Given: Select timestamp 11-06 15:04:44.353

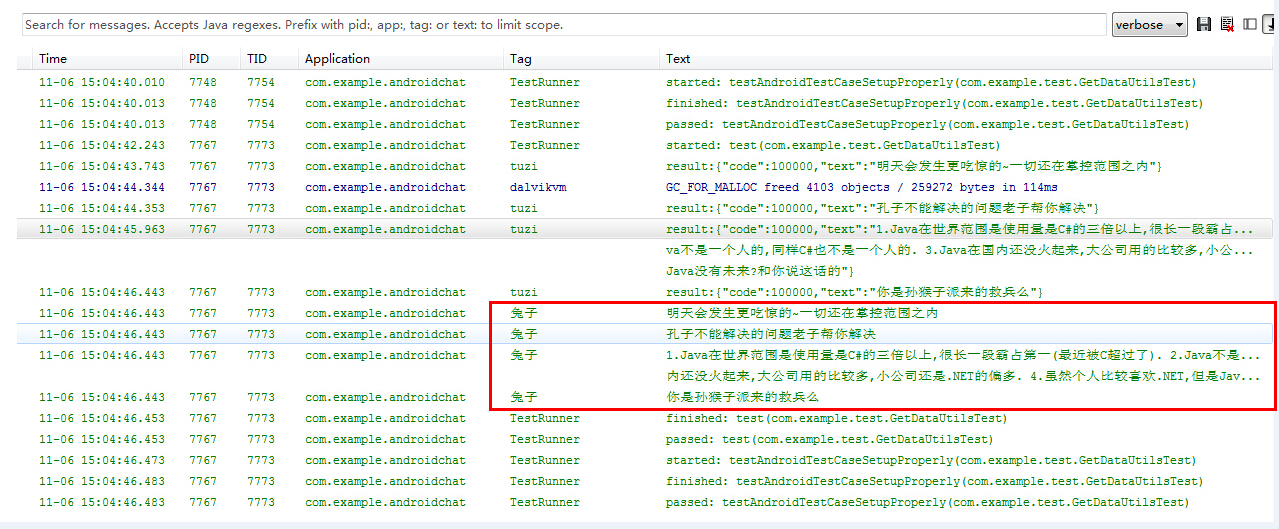Looking at the screenshot, I should (x=102, y=209).
